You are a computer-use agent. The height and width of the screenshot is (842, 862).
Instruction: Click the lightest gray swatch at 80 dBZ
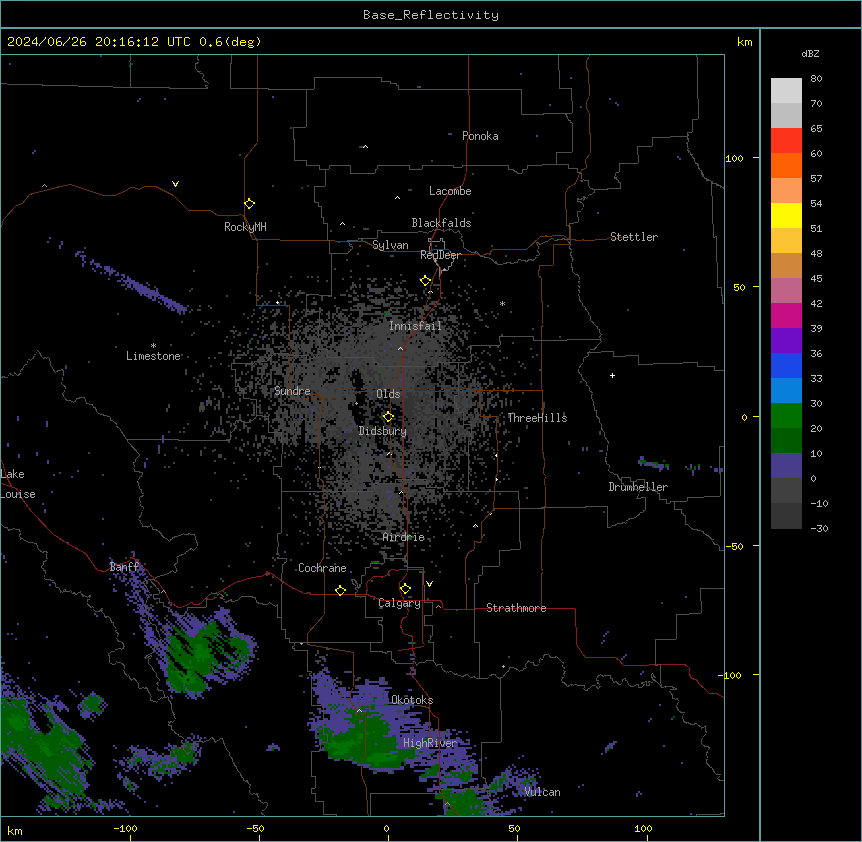(786, 91)
